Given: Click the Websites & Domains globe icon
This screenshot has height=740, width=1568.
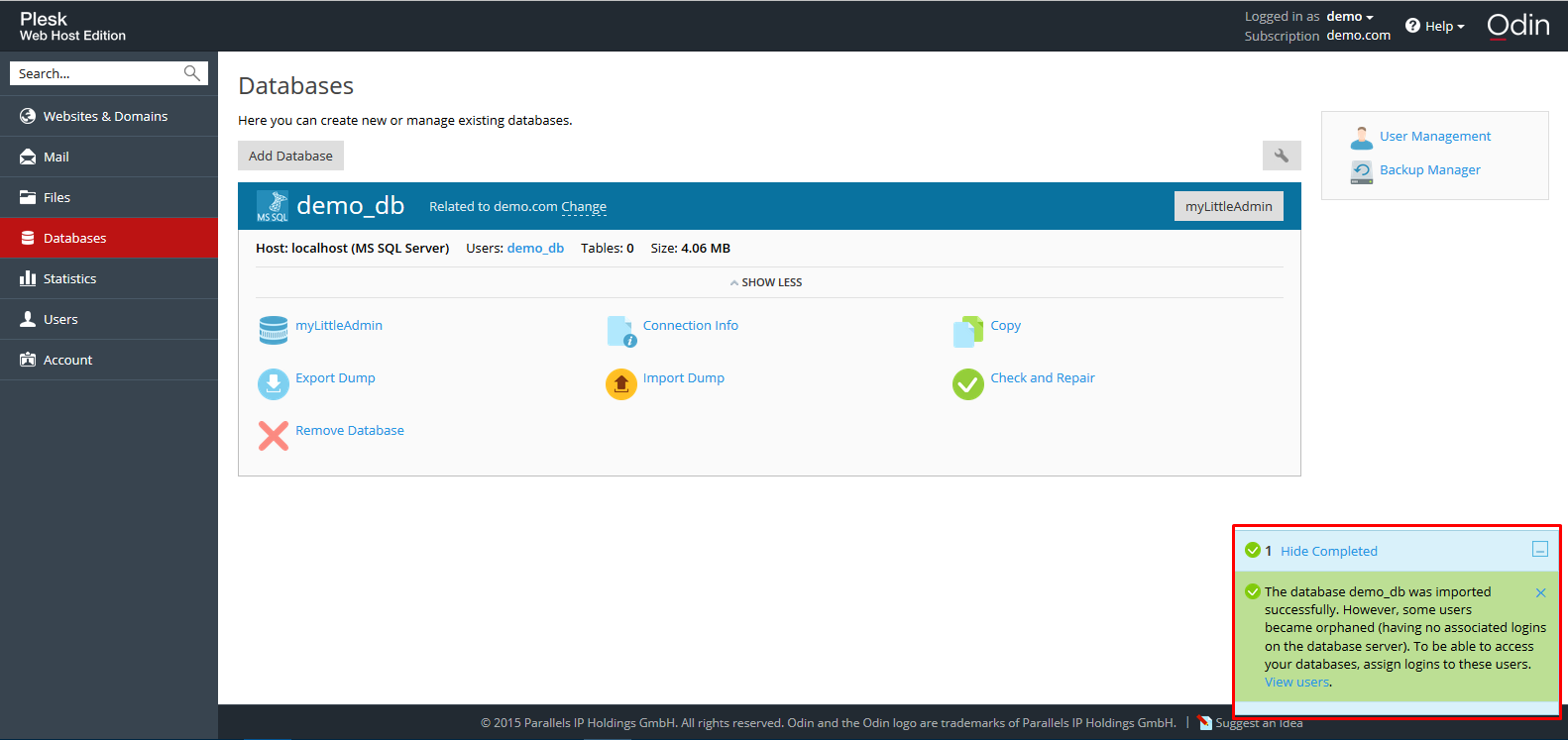Looking at the screenshot, I should point(28,116).
